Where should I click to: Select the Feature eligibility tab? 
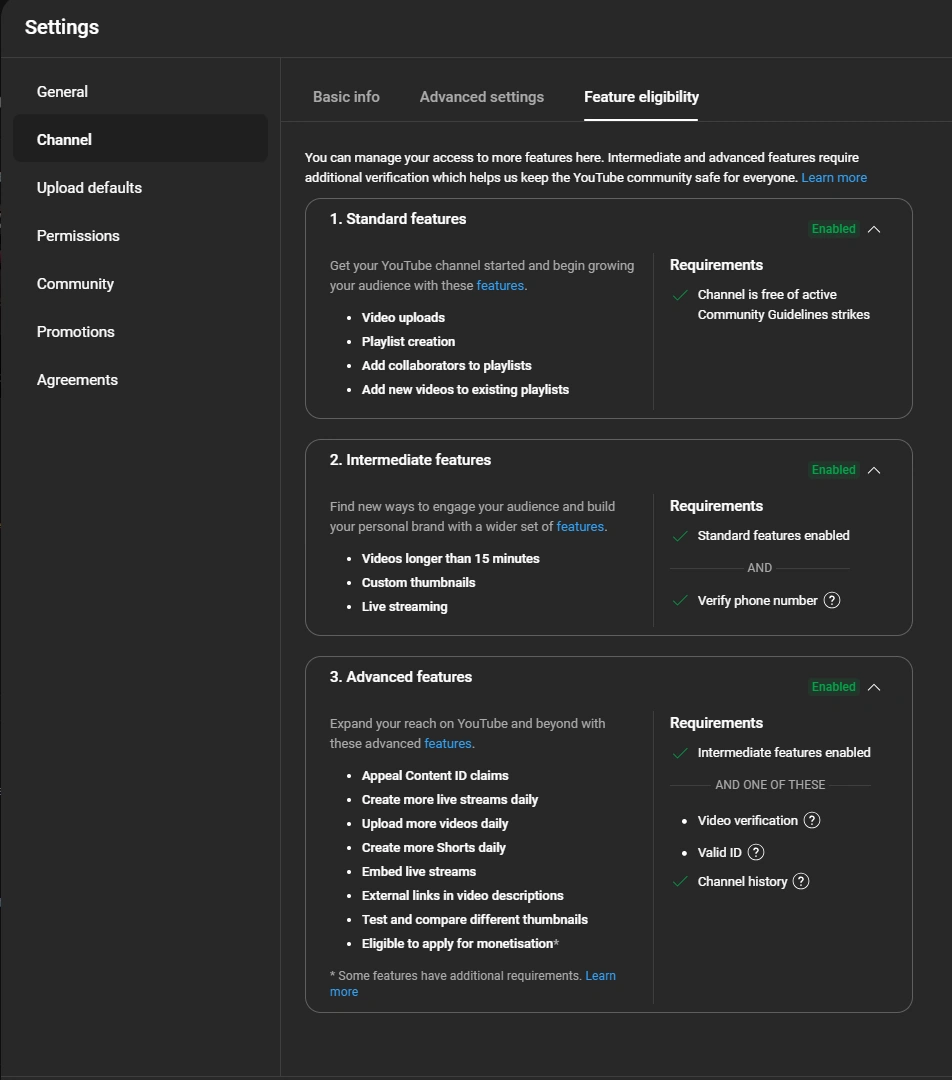click(x=641, y=97)
